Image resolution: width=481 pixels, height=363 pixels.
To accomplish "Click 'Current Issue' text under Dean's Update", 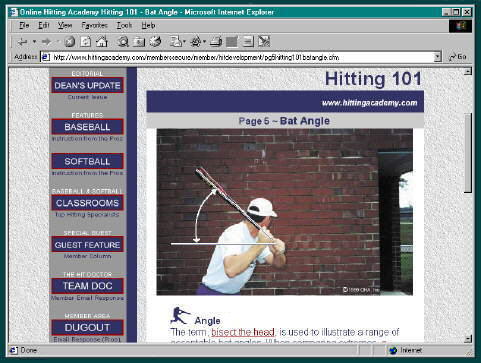I will (87, 97).
